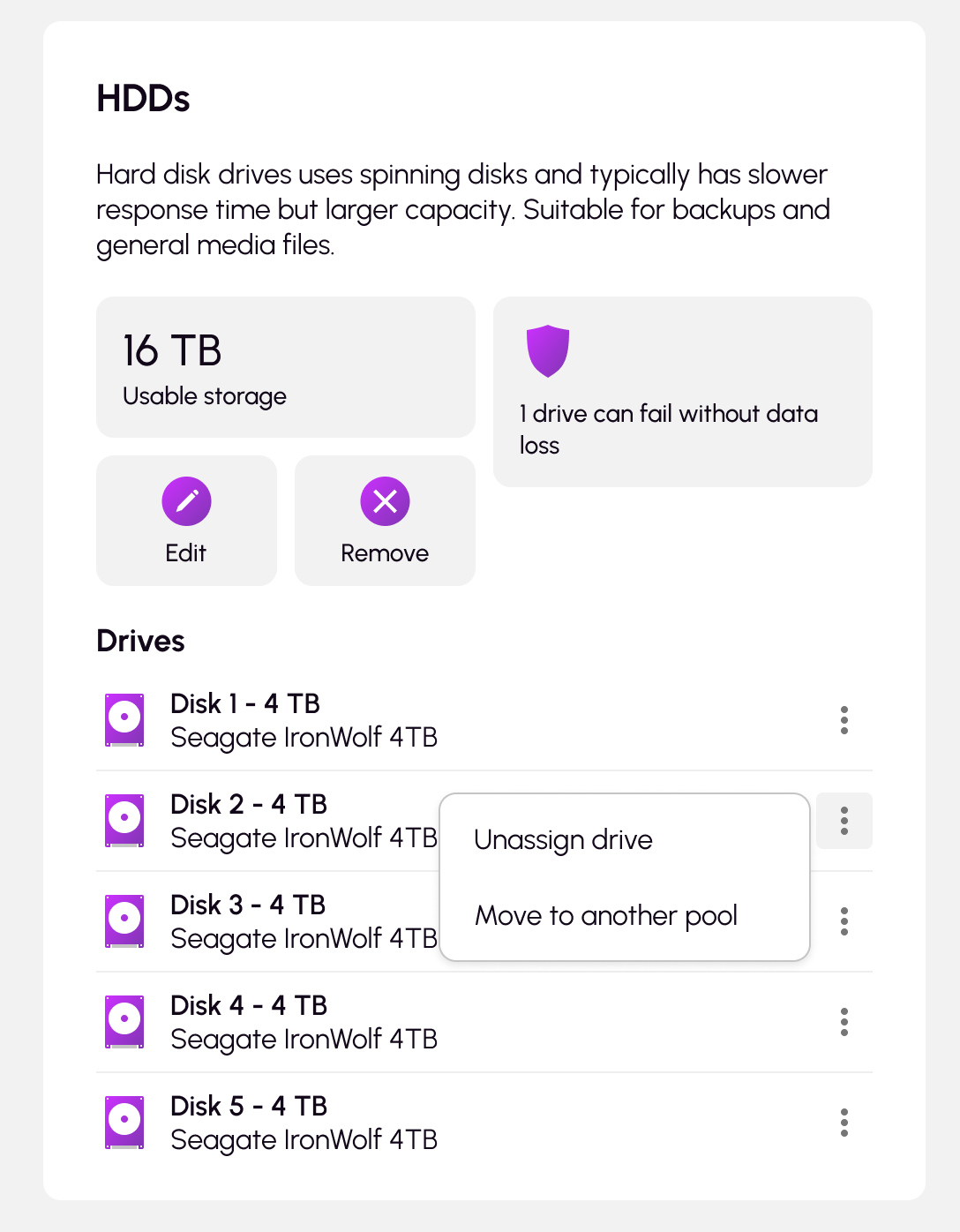Choose Move to another pool option
This screenshot has width=960, height=1232.
tap(606, 916)
